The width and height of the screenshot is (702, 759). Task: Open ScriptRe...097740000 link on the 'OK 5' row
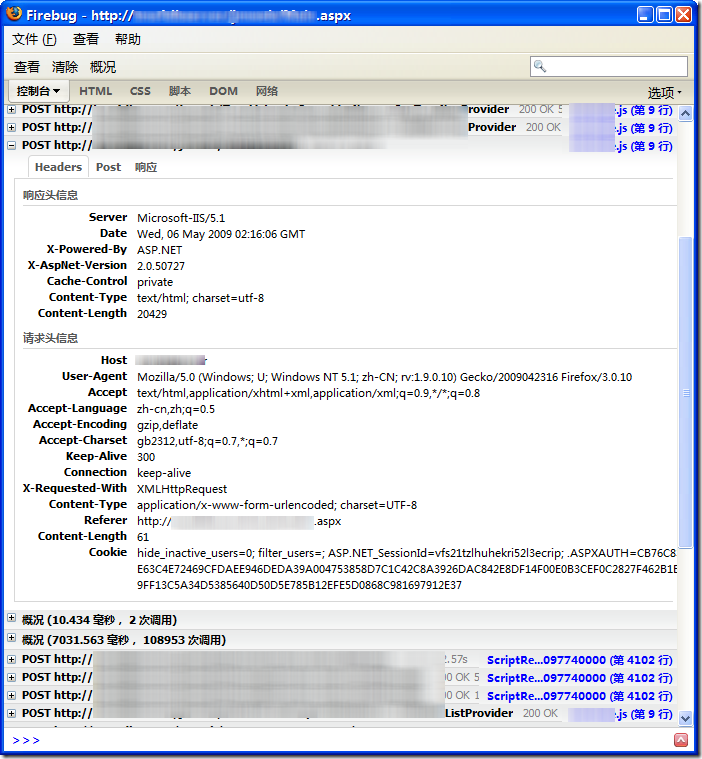tap(580, 678)
